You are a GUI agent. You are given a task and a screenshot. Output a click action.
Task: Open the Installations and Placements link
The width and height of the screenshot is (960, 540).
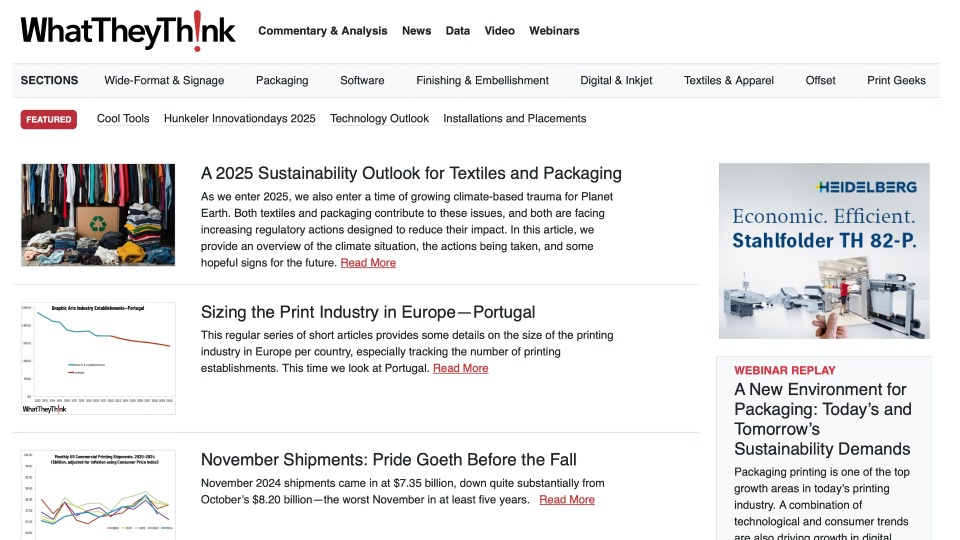point(514,119)
